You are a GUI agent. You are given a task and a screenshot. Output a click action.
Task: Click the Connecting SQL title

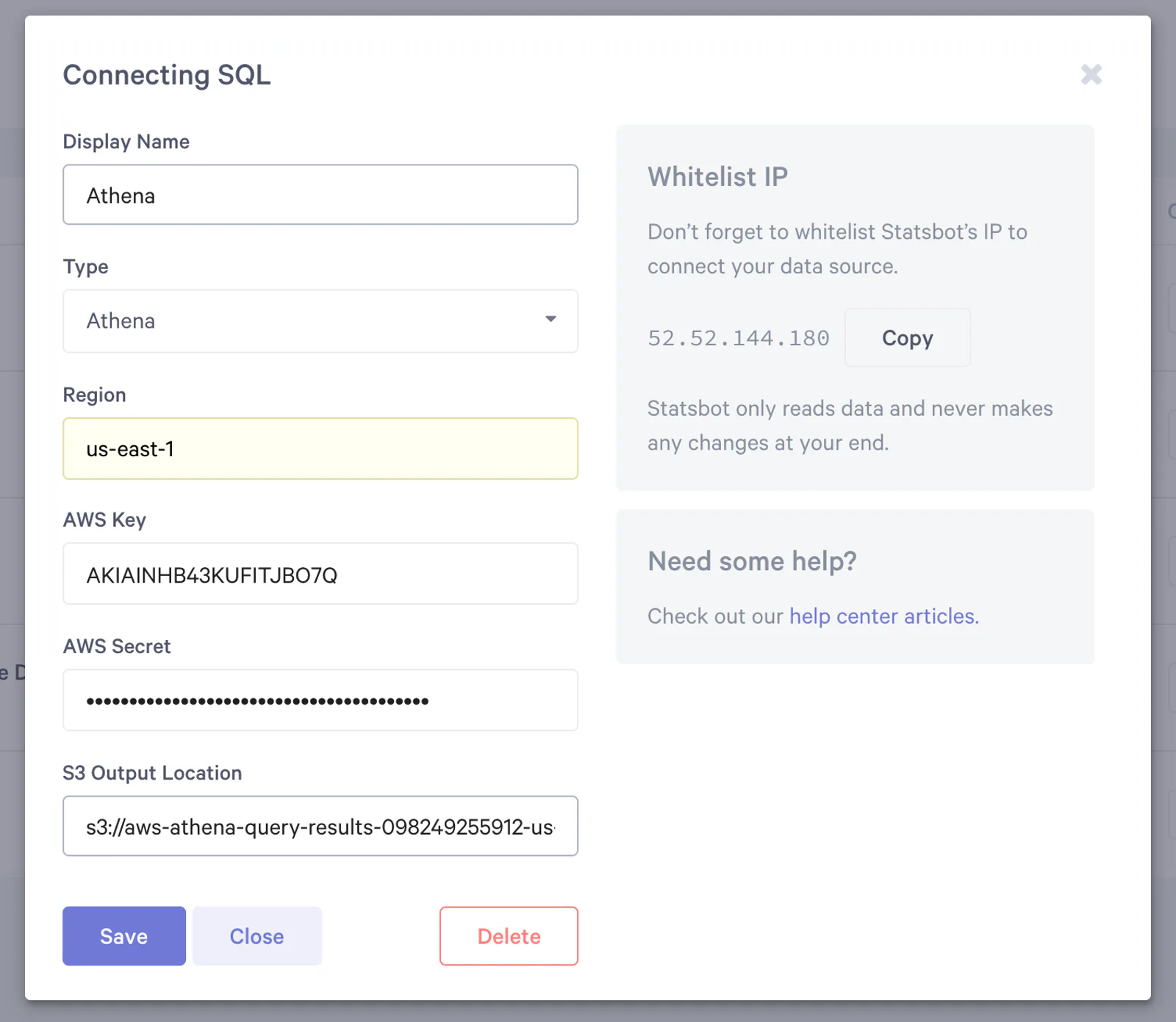[167, 75]
